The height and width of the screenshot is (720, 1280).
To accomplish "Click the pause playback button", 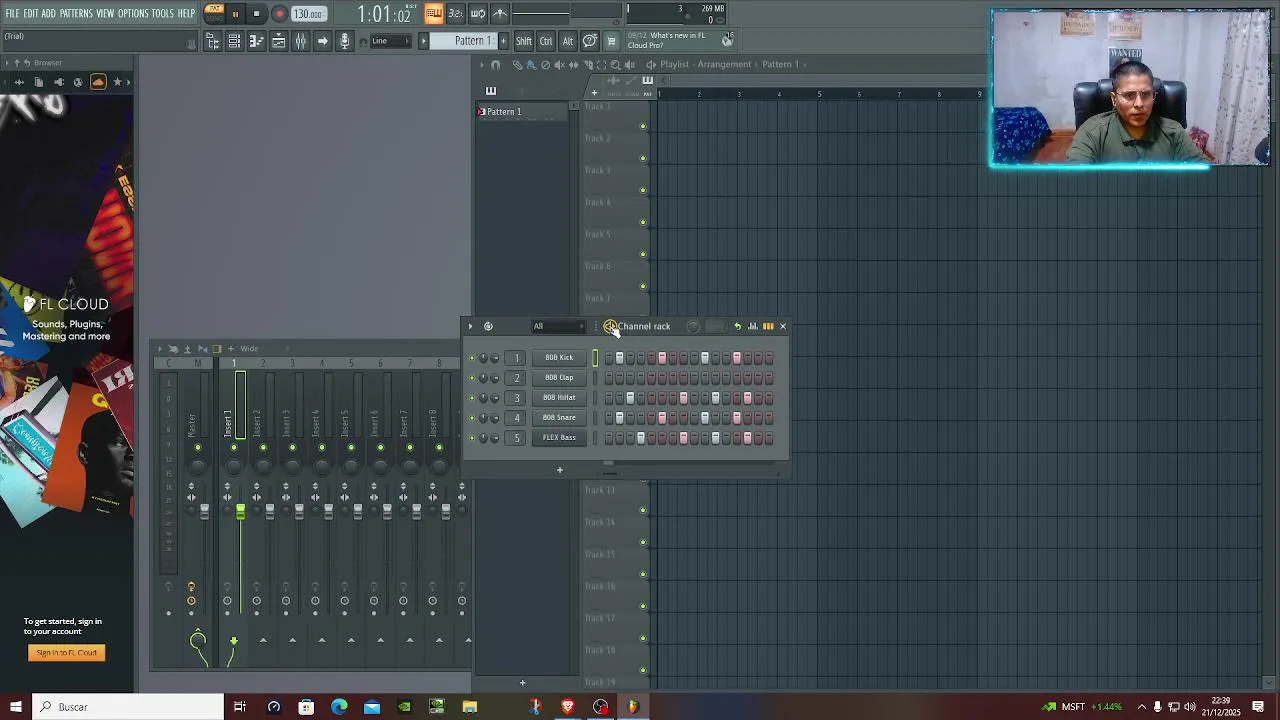I will (x=235, y=14).
